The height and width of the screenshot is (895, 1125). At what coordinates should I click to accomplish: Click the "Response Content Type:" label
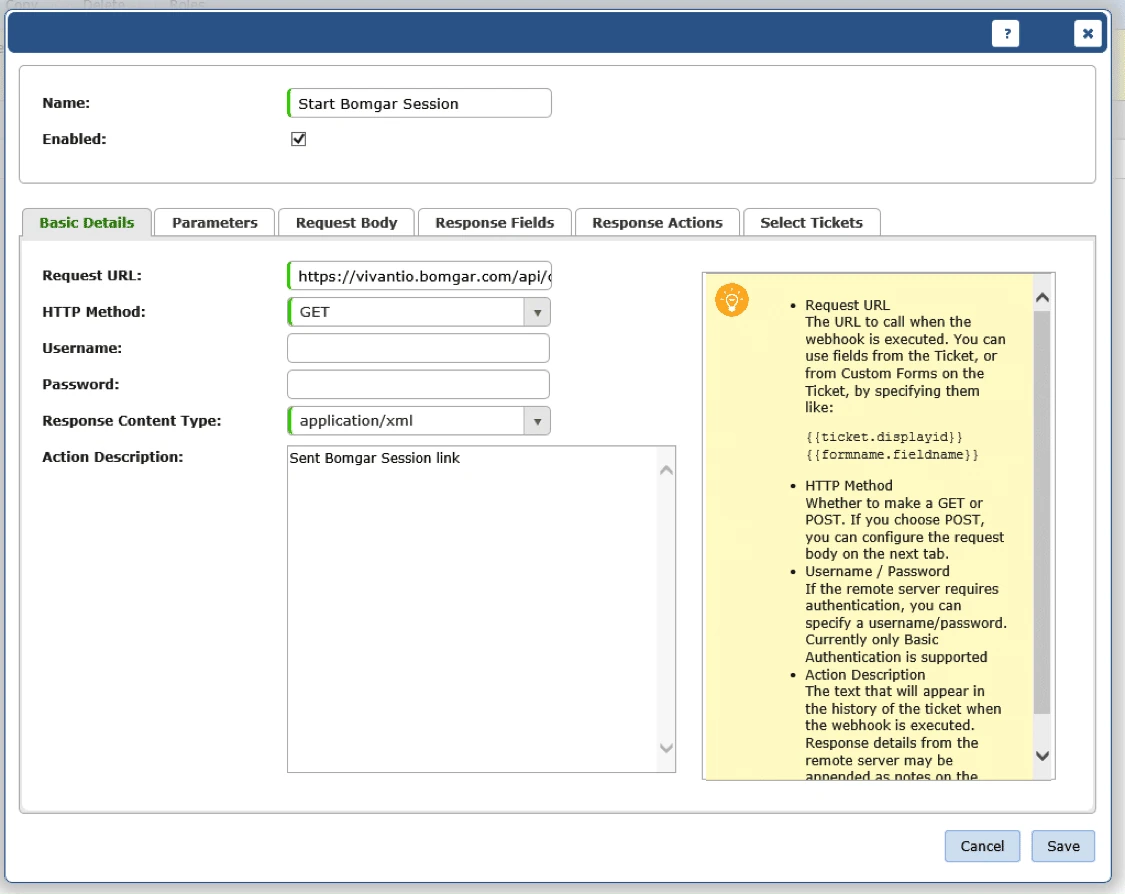(132, 421)
